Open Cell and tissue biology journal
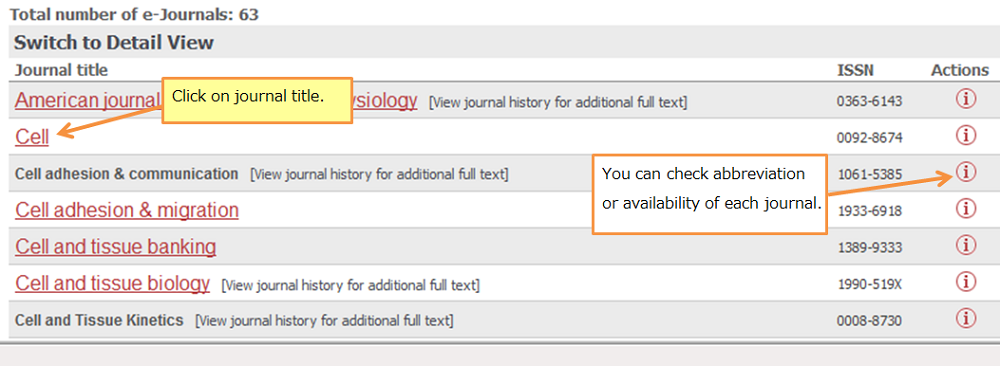The image size is (1000, 366). (x=112, y=282)
